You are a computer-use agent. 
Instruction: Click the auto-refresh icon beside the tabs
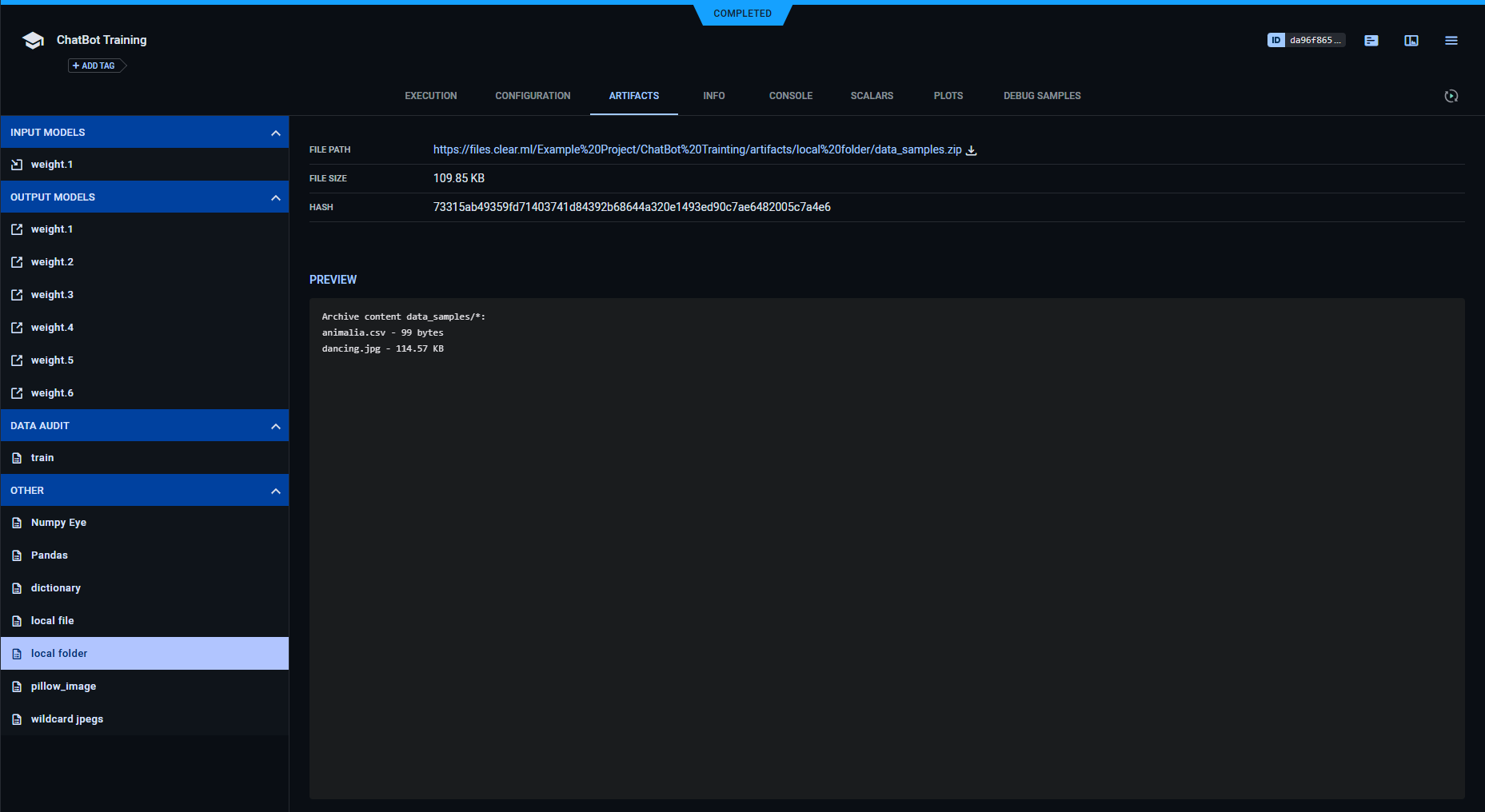(x=1451, y=96)
